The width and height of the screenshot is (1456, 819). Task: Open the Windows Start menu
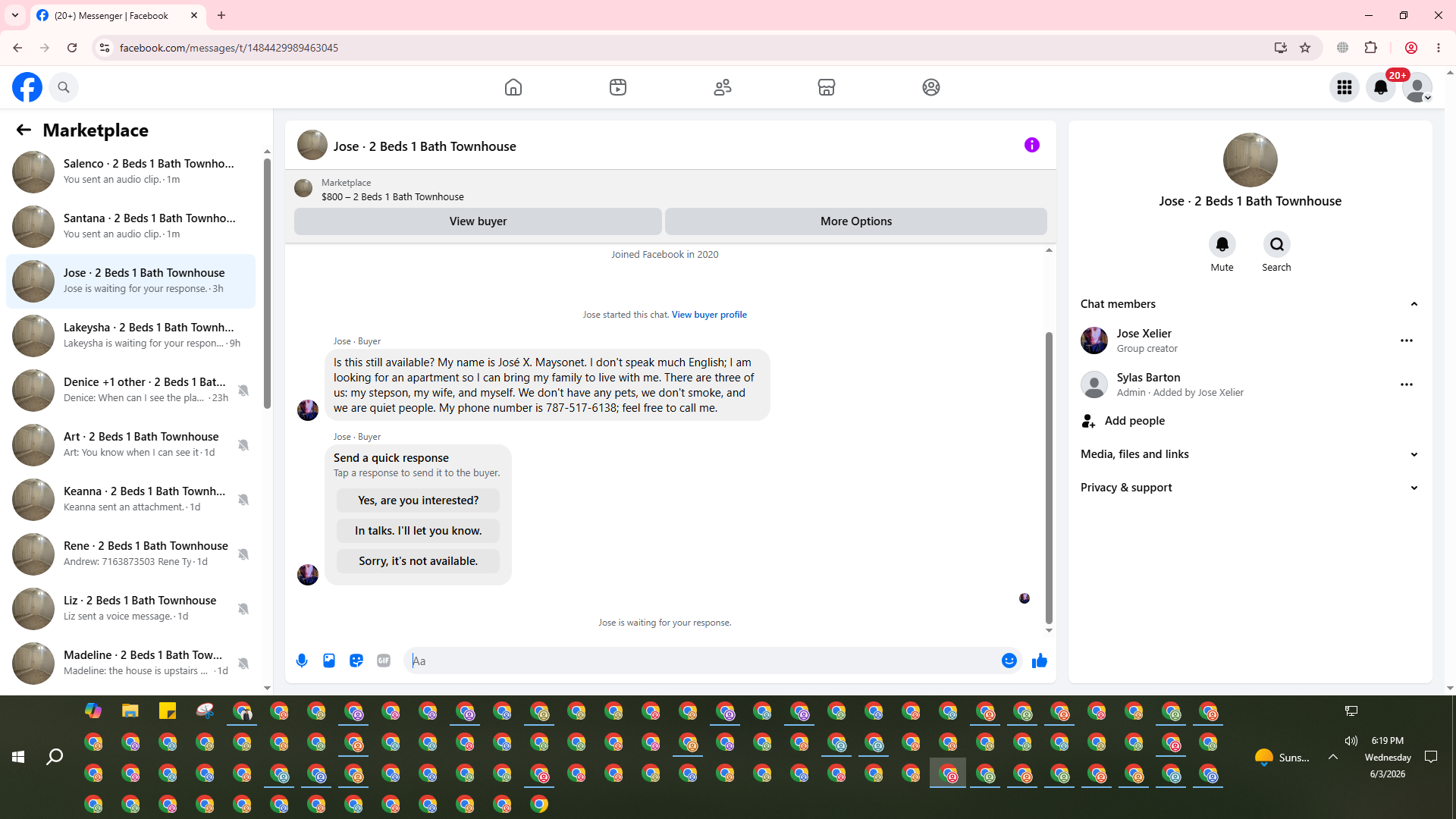coord(18,757)
